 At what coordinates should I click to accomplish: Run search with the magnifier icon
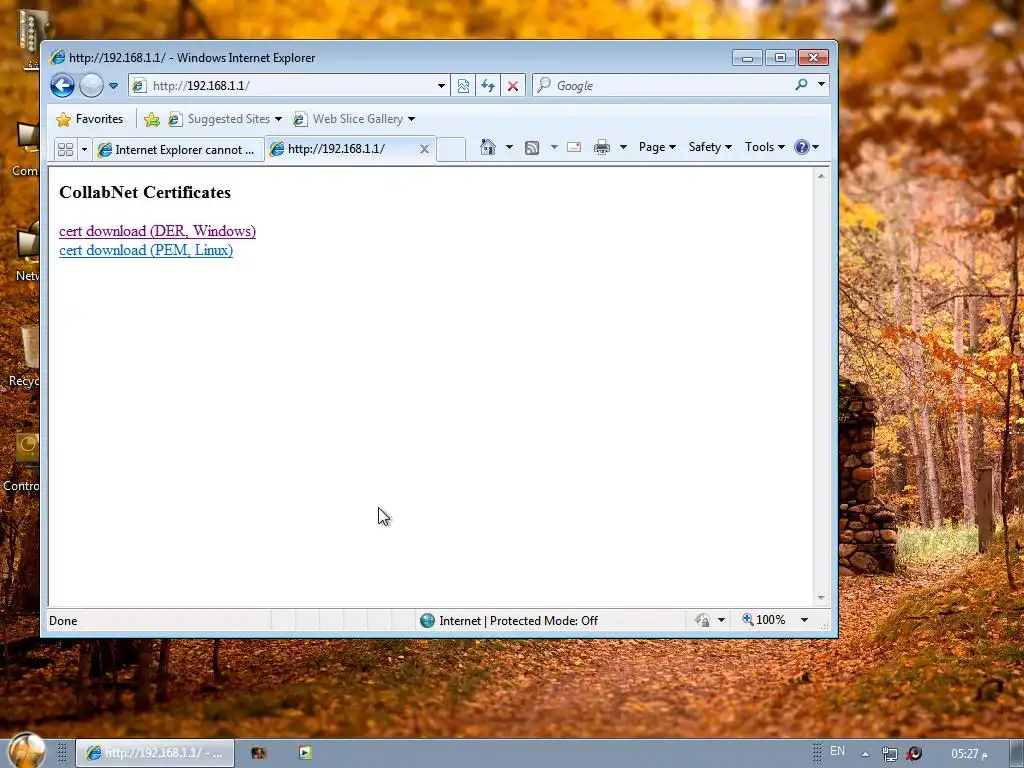801,85
